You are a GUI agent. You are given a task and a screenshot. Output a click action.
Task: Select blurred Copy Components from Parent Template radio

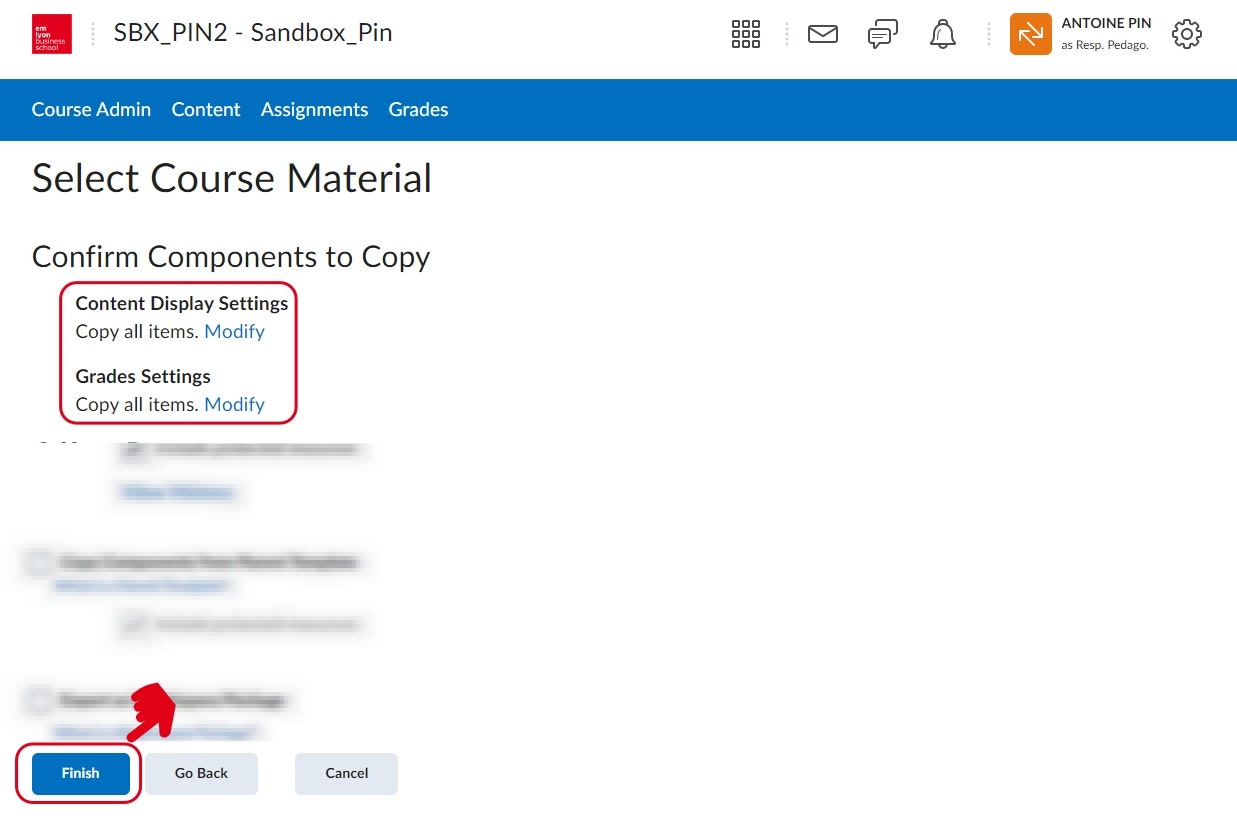pyautogui.click(x=37, y=563)
